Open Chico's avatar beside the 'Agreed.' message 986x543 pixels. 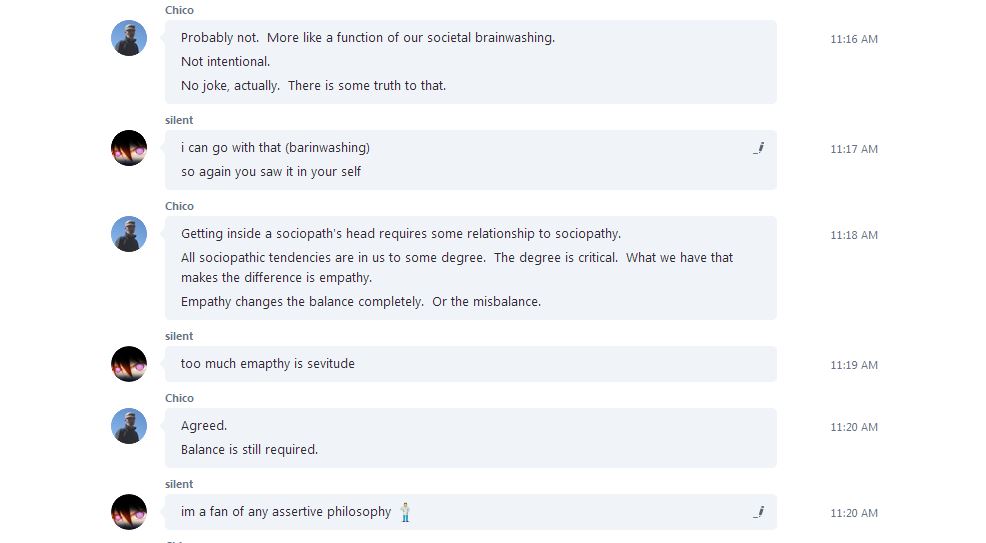click(129, 425)
